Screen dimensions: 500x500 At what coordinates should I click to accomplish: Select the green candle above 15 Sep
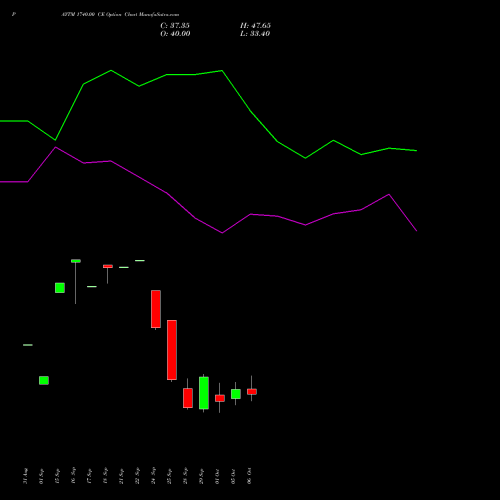pyautogui.click(x=60, y=288)
